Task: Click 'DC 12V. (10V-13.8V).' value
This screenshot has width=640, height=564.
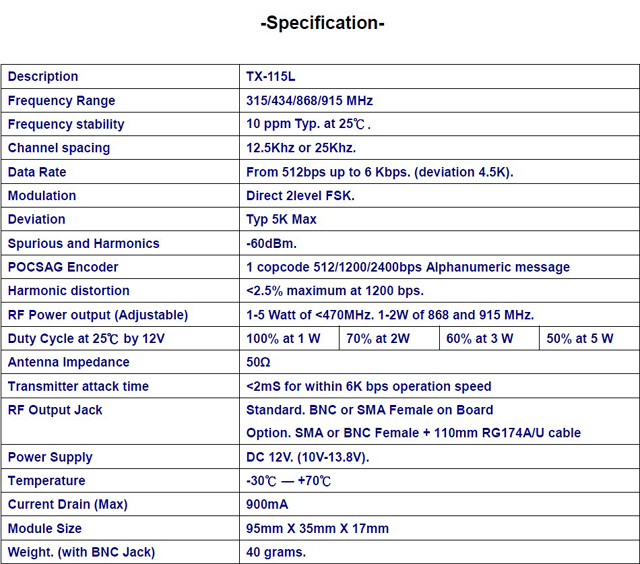Action: [307, 457]
